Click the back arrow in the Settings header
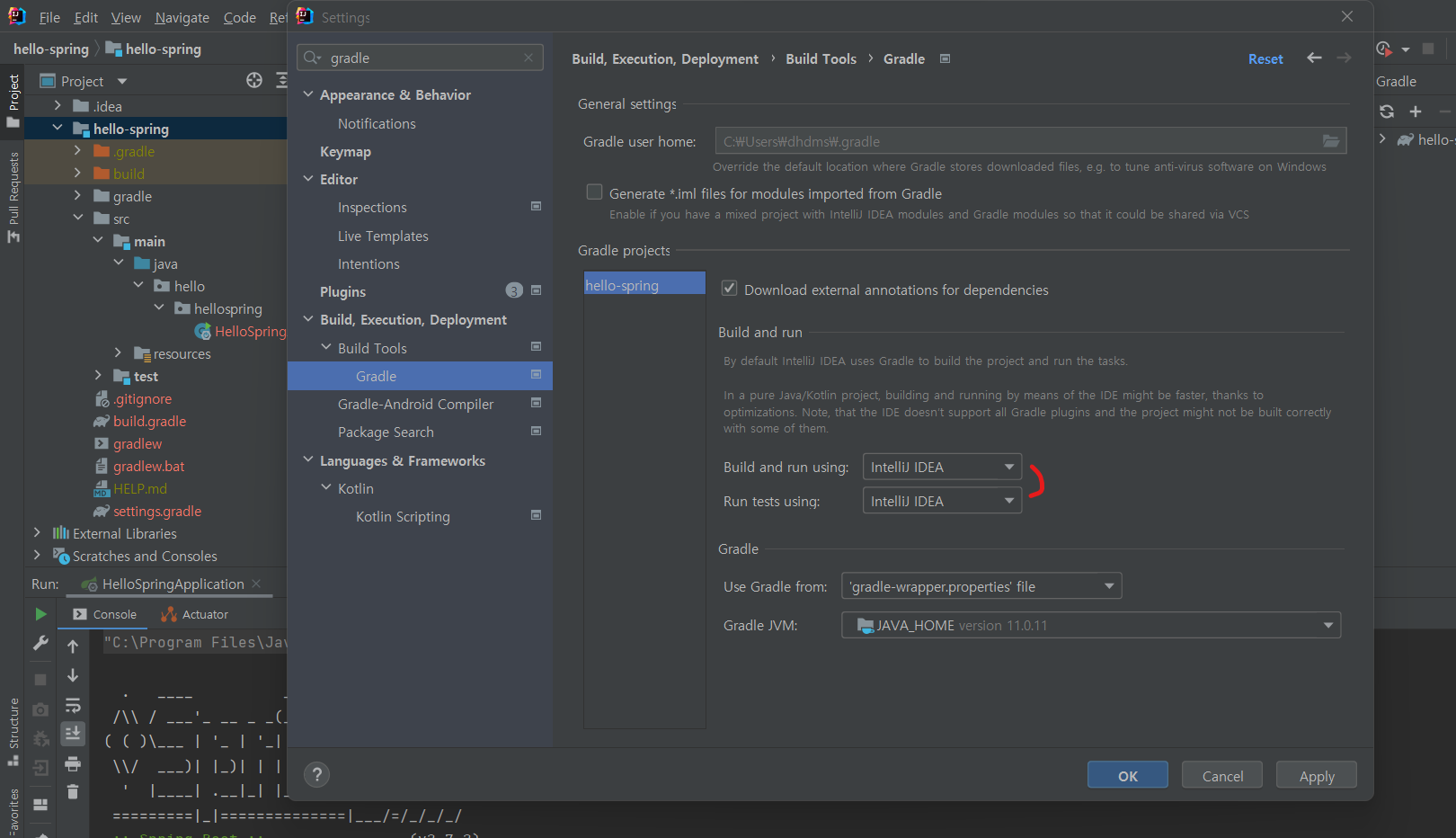 click(1314, 58)
